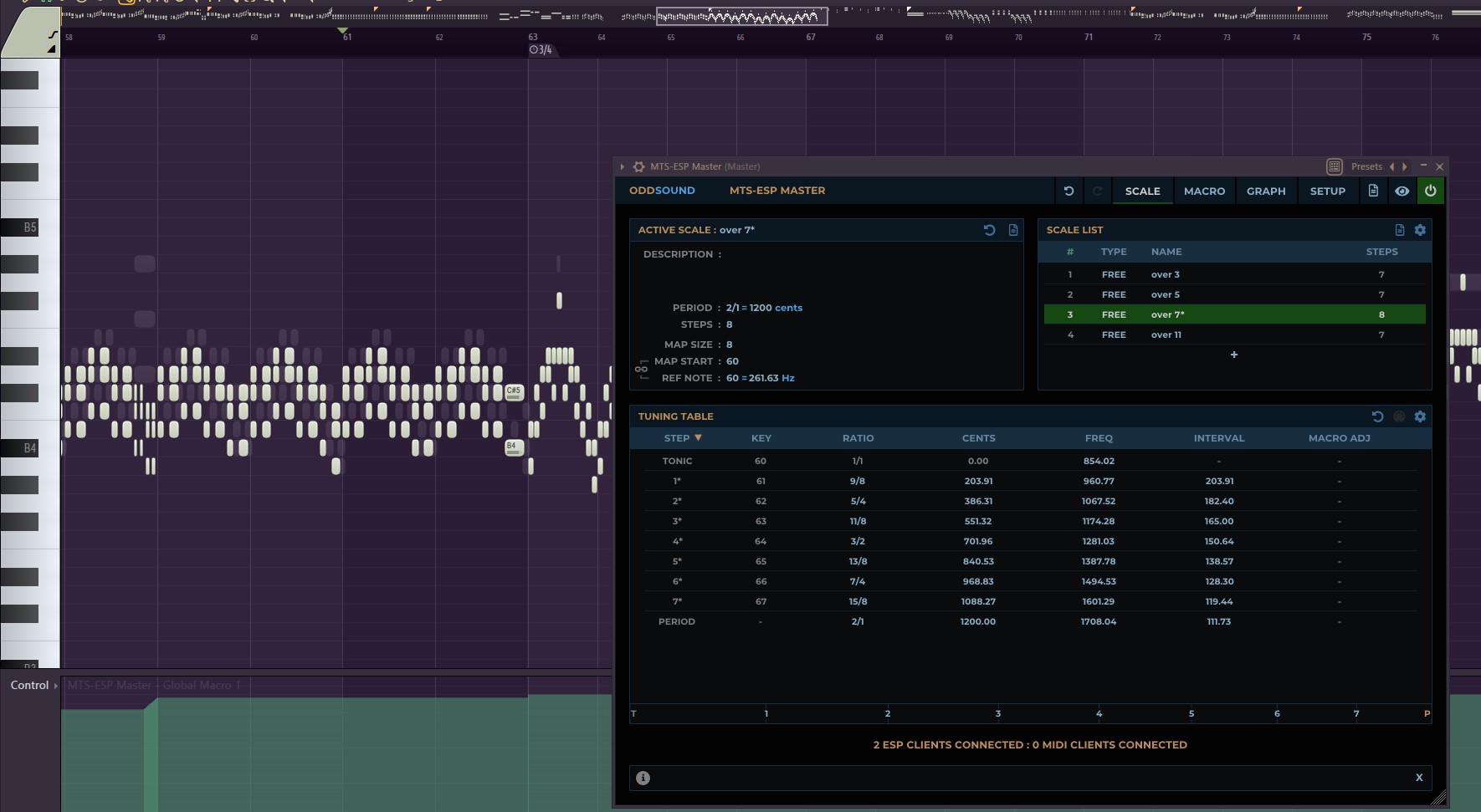The width and height of the screenshot is (1481, 812).
Task: Click the 3/4 time signature marker
Action: coord(541,50)
